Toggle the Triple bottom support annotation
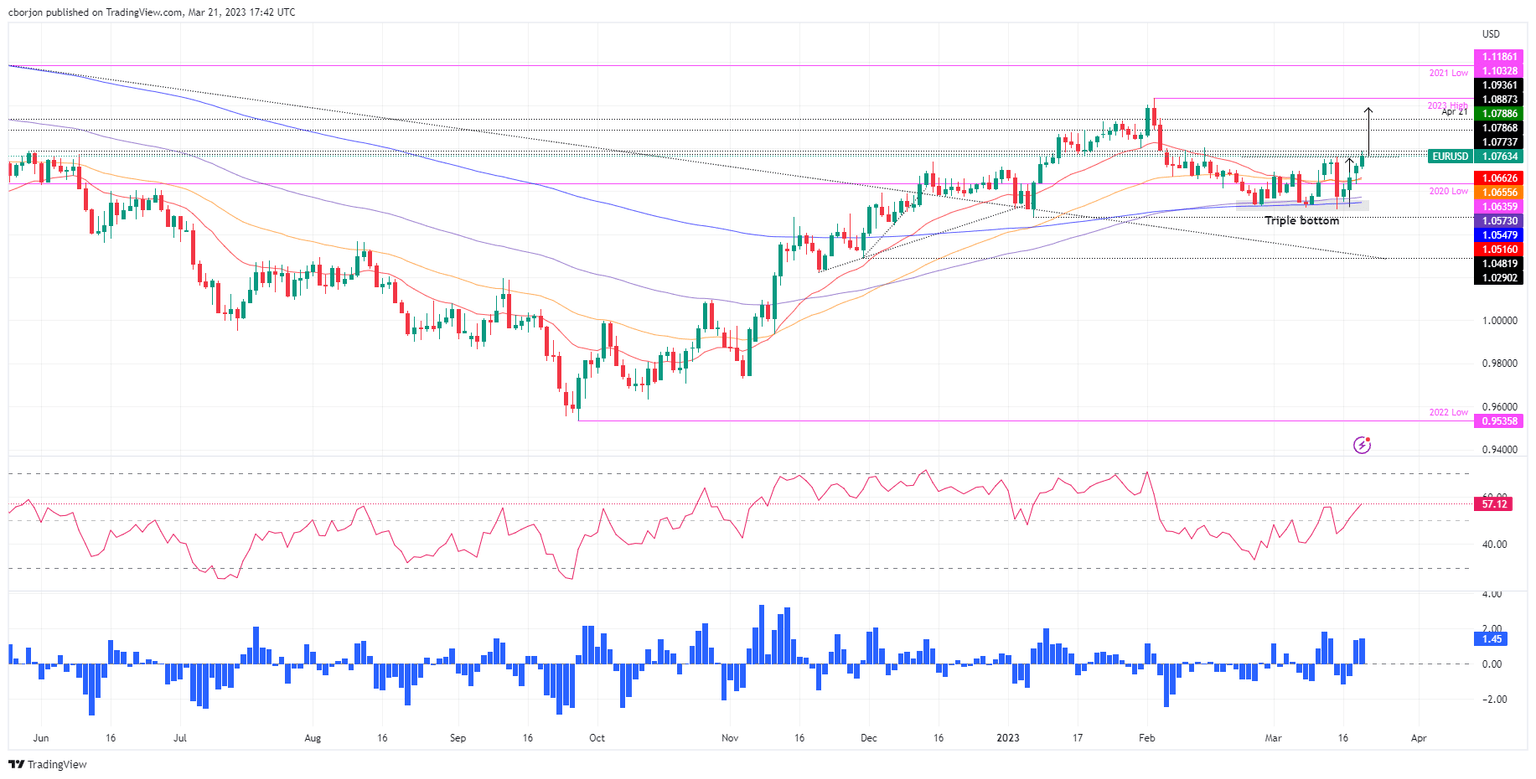The image size is (1536, 779). [x=1302, y=220]
